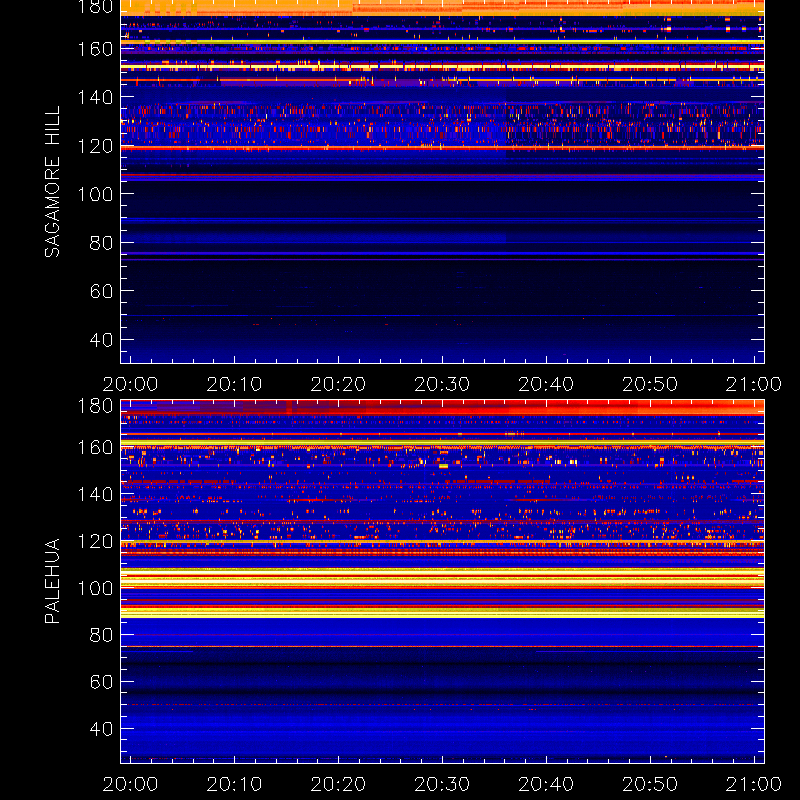The image size is (800, 800).
Task: Pick the 100 label on Palehua axis
Action: pyautogui.click(x=95, y=588)
